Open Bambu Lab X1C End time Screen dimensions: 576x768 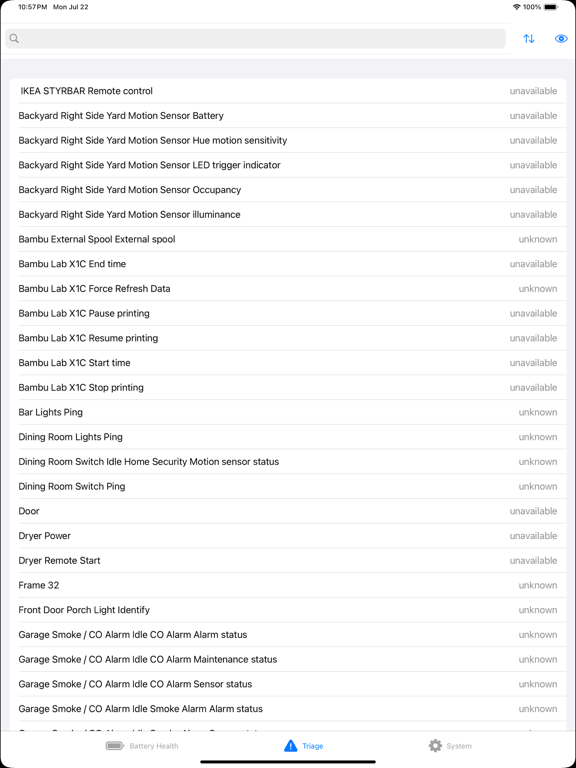[288, 264]
